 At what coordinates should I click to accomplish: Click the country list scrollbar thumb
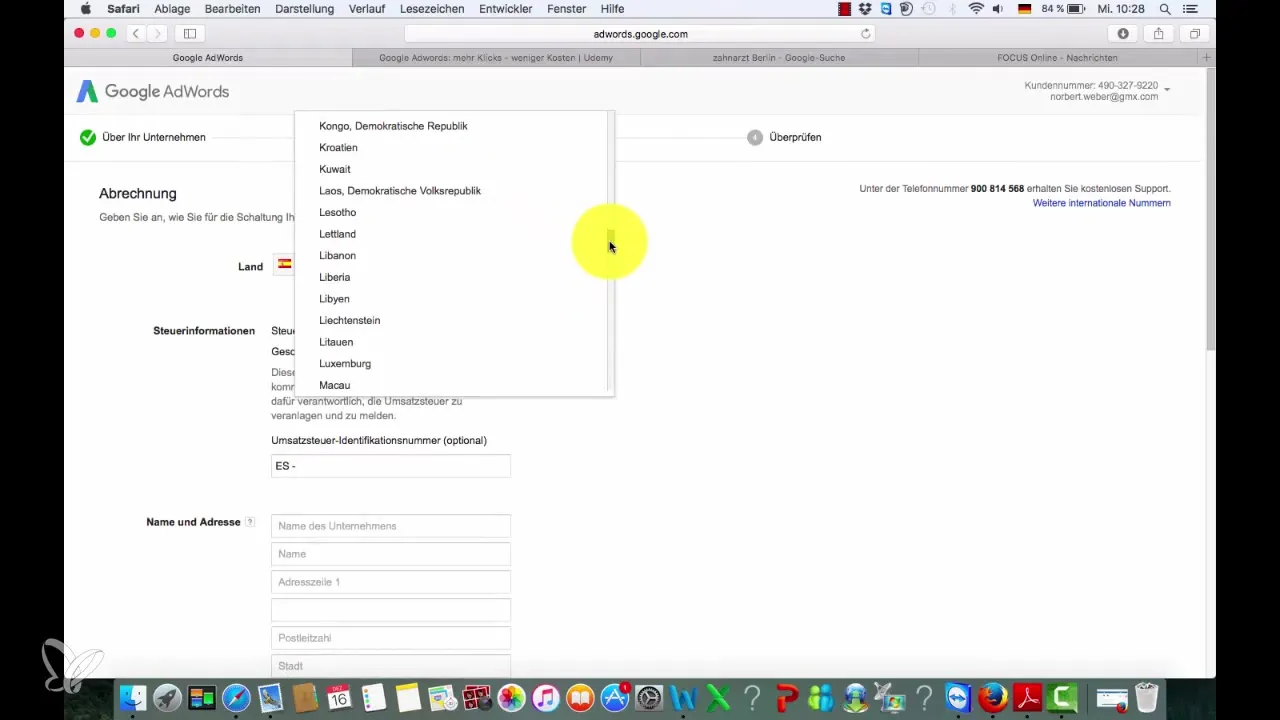click(611, 241)
